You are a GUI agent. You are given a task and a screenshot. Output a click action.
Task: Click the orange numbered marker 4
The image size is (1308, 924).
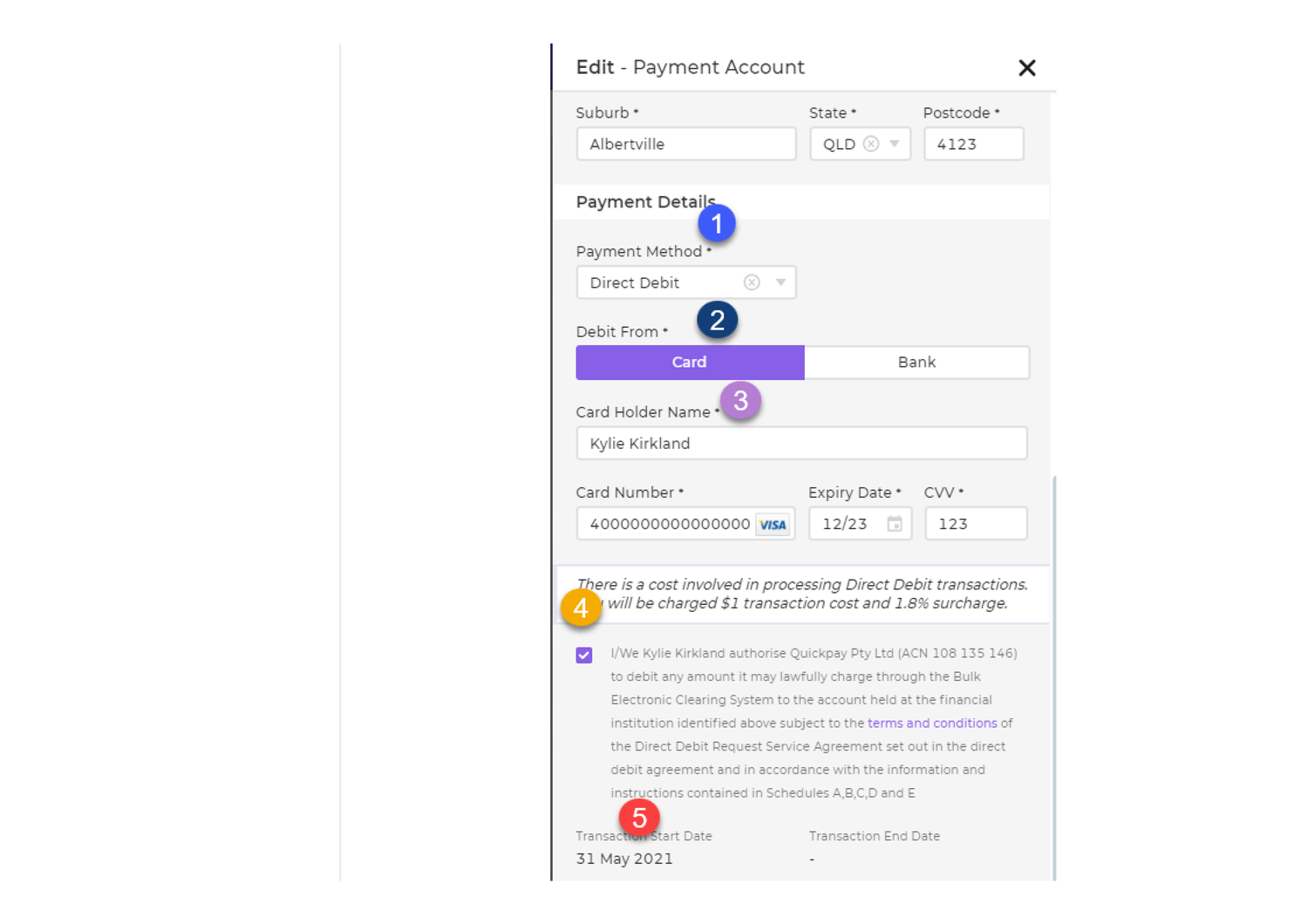tap(581, 608)
